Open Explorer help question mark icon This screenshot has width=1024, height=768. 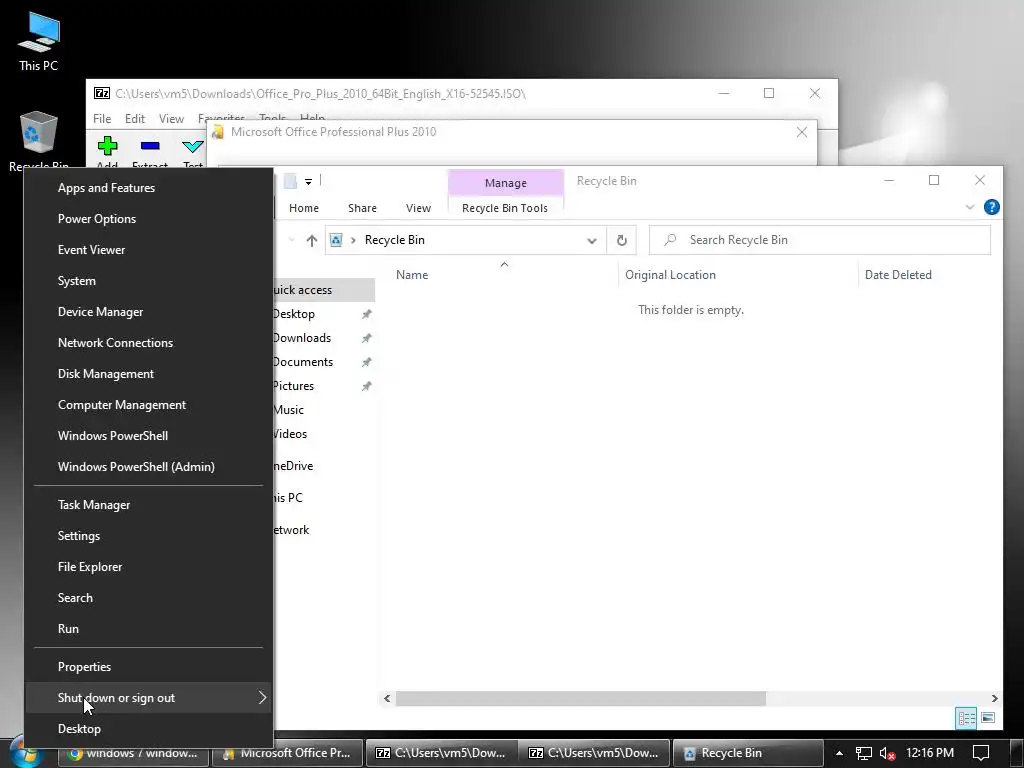coord(991,207)
